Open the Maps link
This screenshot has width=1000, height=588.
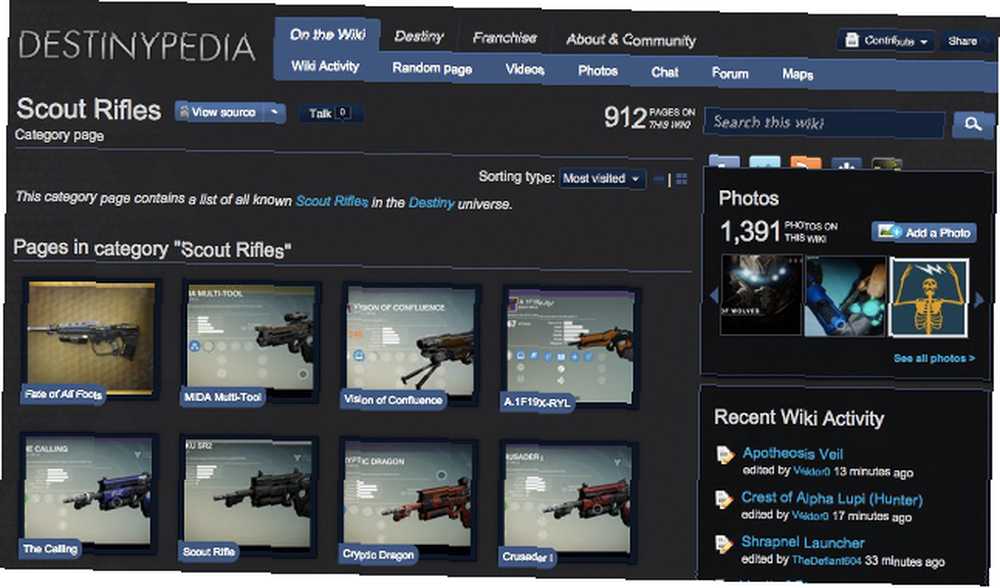coord(797,74)
